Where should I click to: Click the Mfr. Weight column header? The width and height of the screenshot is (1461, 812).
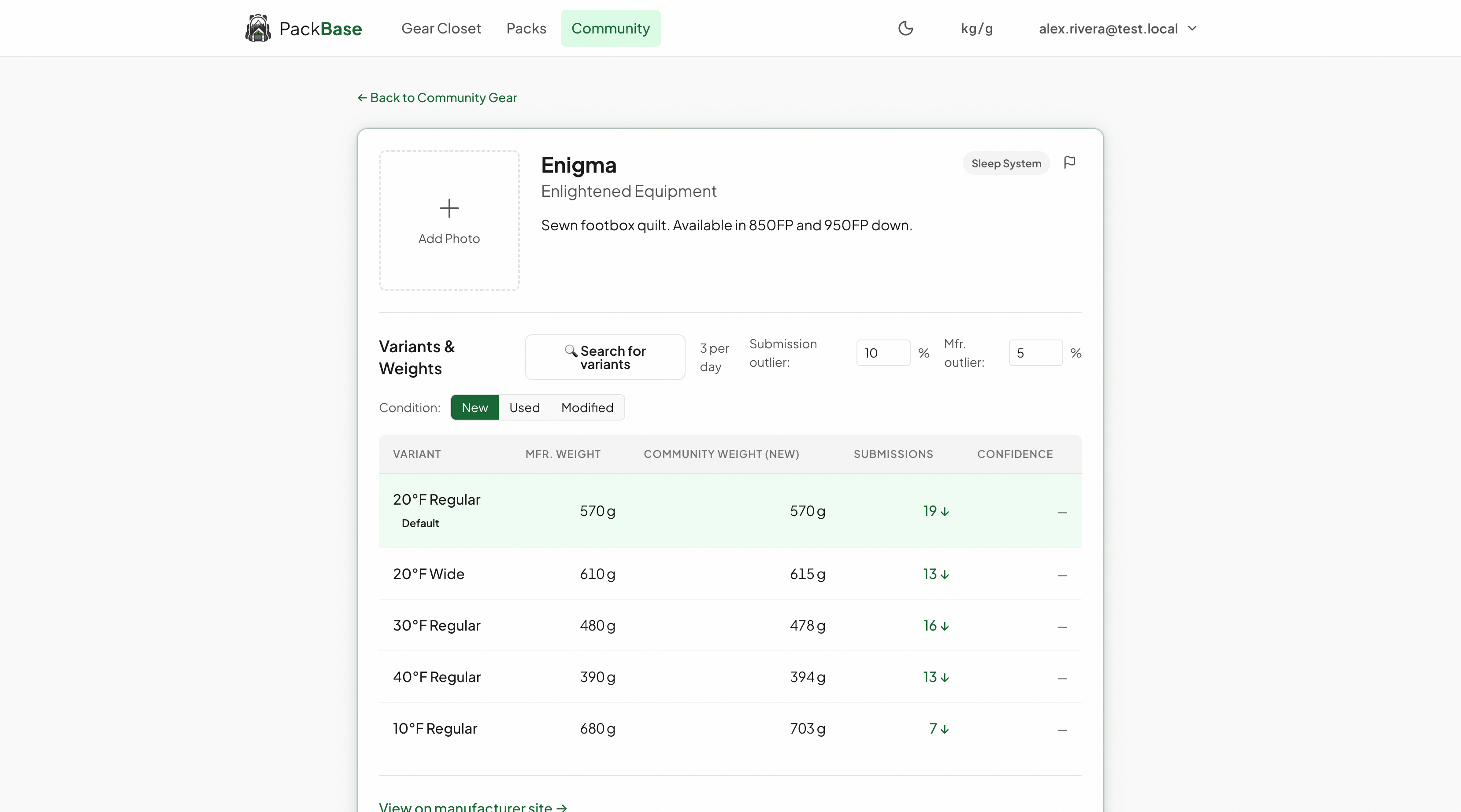pyautogui.click(x=563, y=454)
